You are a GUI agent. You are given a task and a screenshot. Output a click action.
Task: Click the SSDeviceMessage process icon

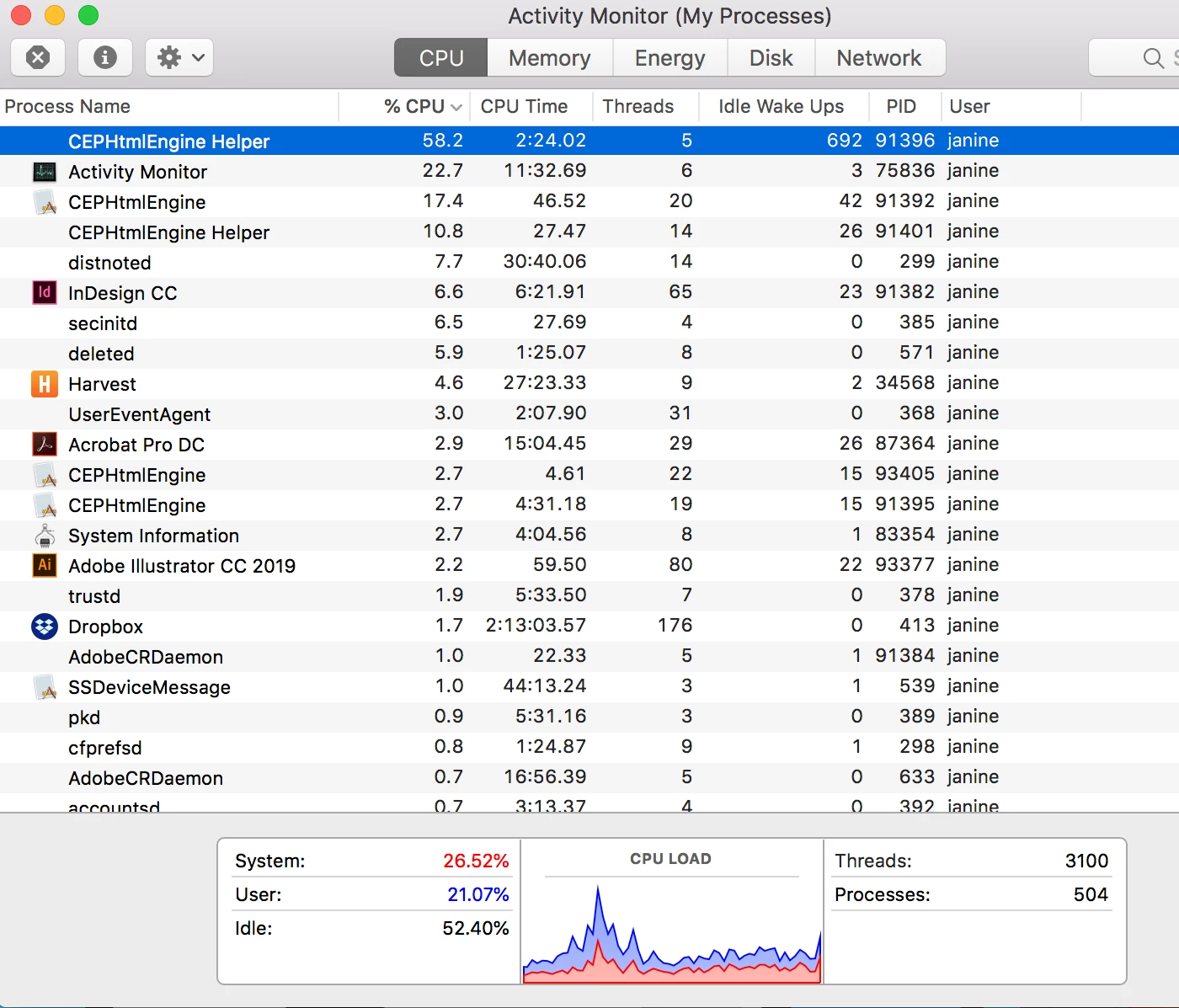click(45, 687)
